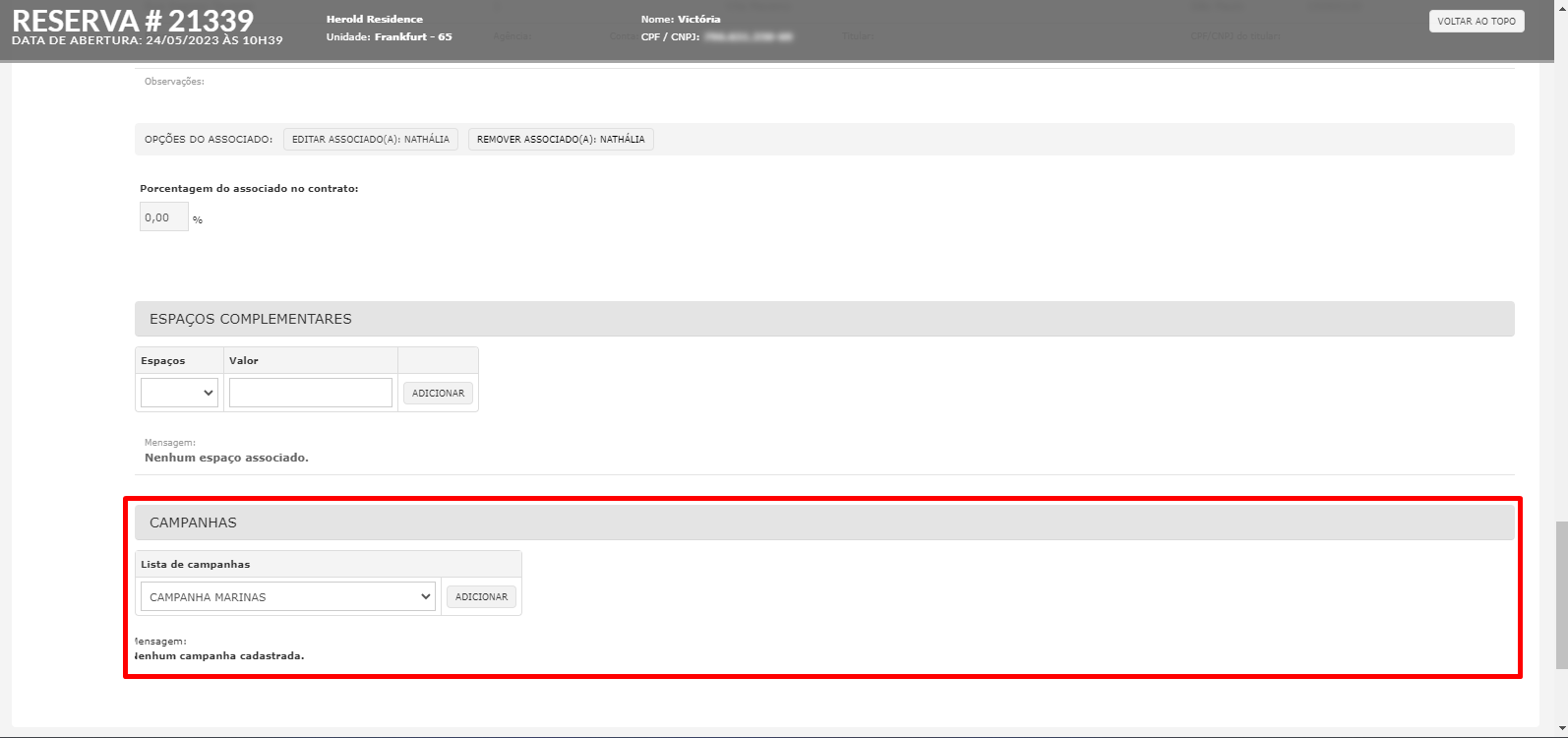Remove associado Nathália
This screenshot has height=738, width=1568.
pyautogui.click(x=561, y=140)
